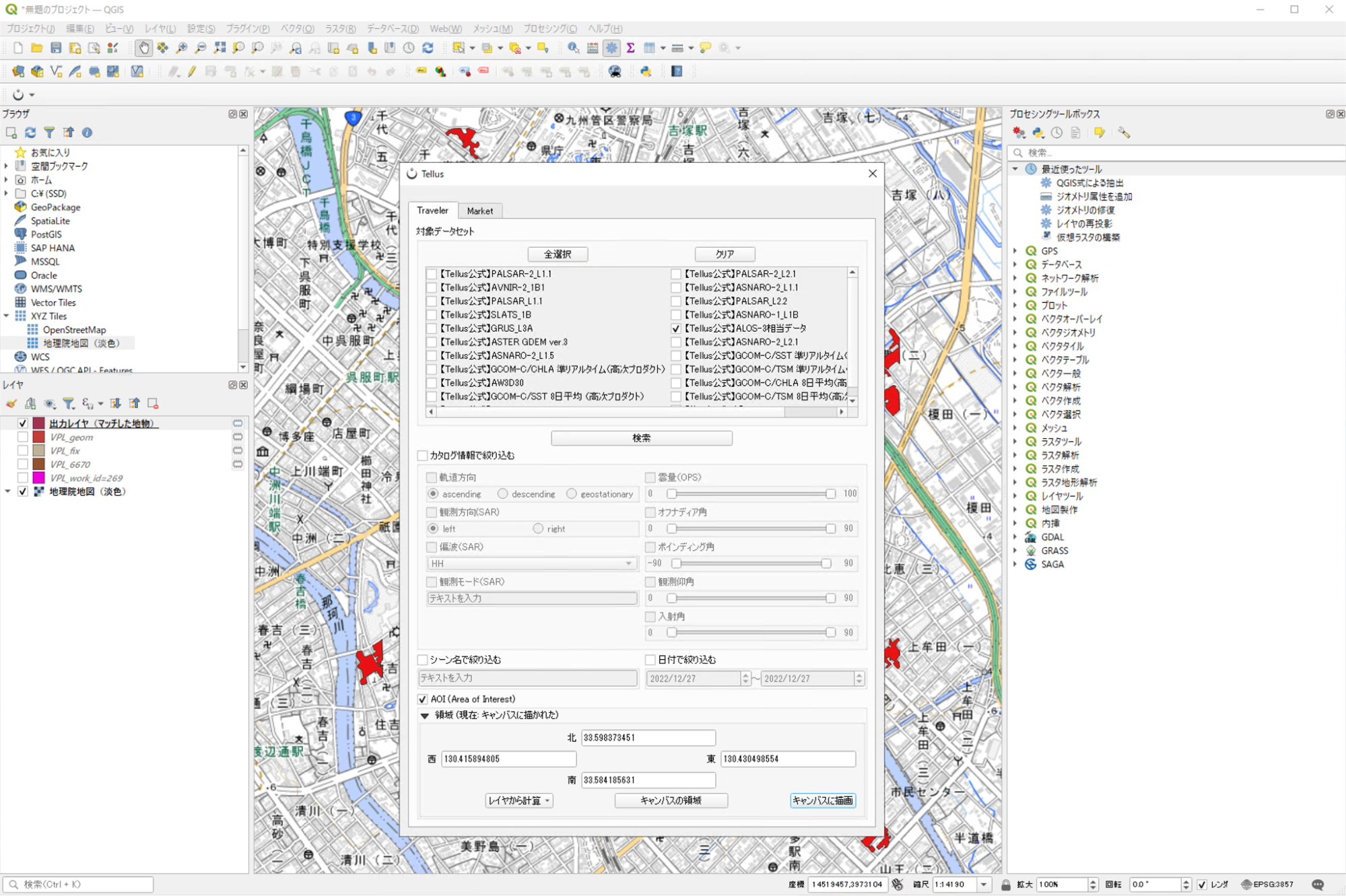This screenshot has width=1346, height=896.
Task: Open layer styling panel brush icon
Action: click(x=11, y=403)
